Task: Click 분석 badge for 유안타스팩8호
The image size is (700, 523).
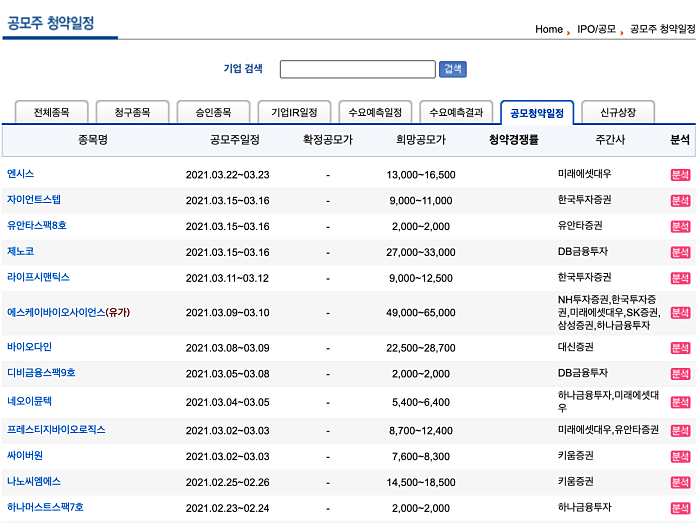Action: tap(680, 227)
